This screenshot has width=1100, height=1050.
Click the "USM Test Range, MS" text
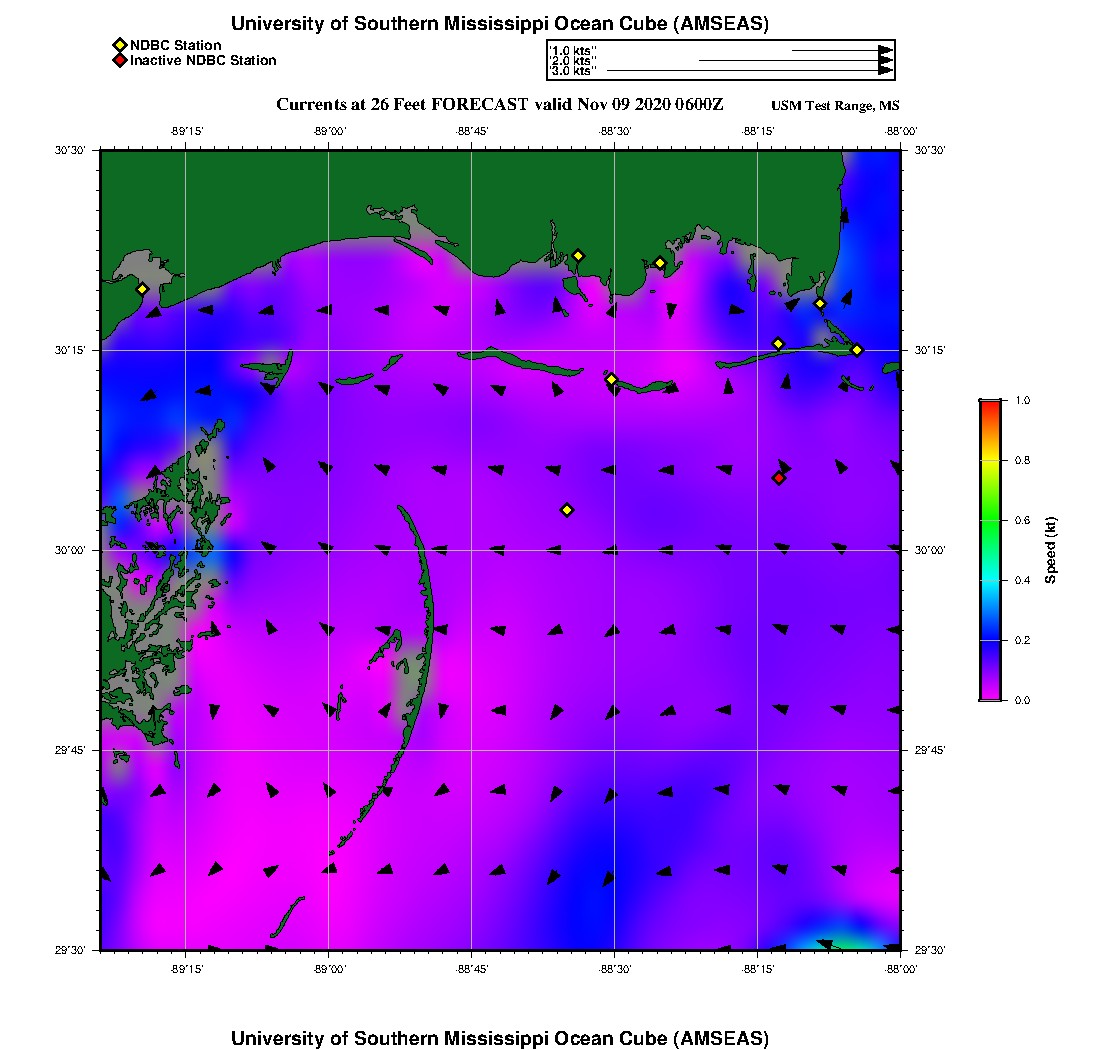pyautogui.click(x=835, y=106)
